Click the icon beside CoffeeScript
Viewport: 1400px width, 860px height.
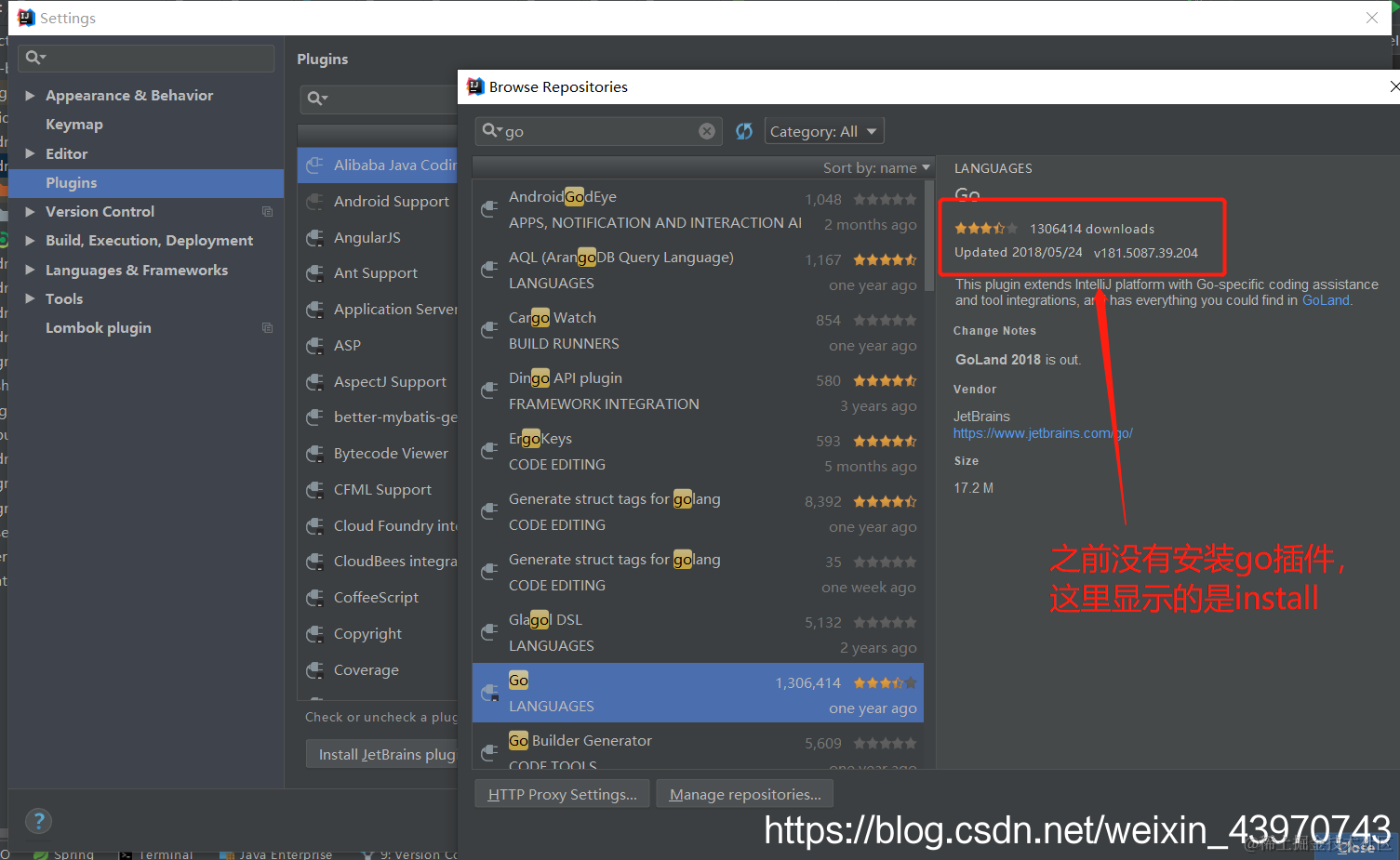(x=315, y=597)
